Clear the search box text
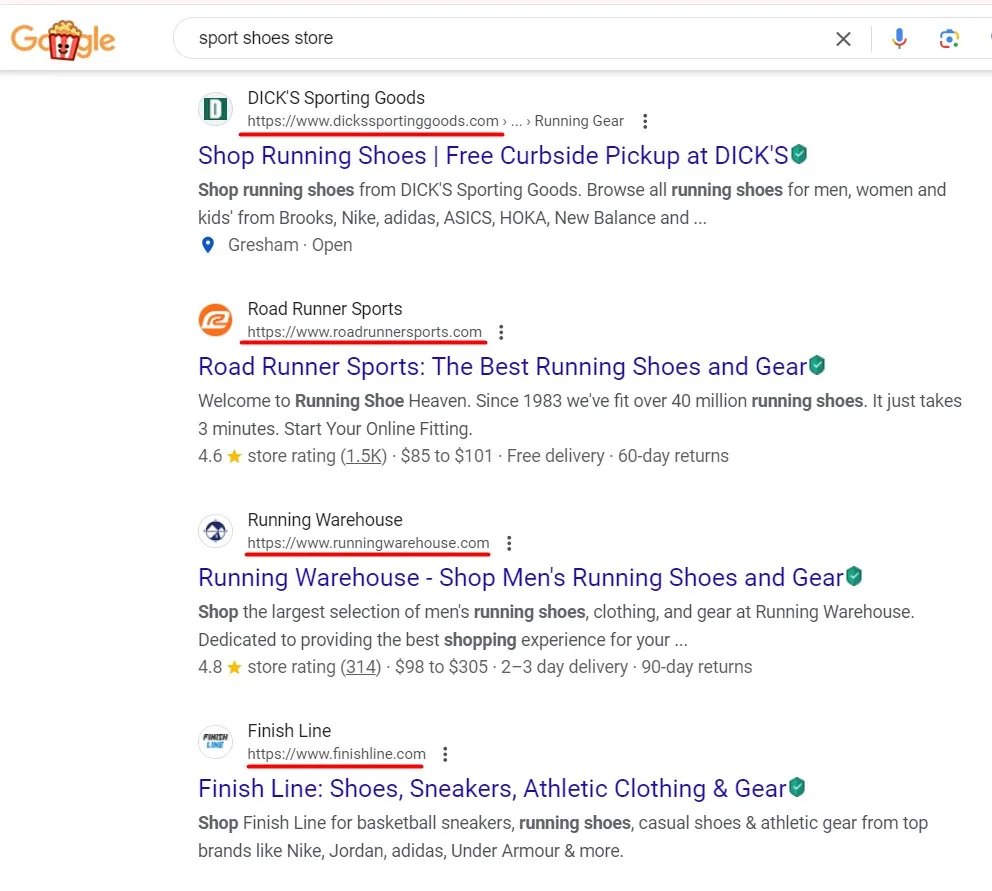992x891 pixels. tap(843, 39)
